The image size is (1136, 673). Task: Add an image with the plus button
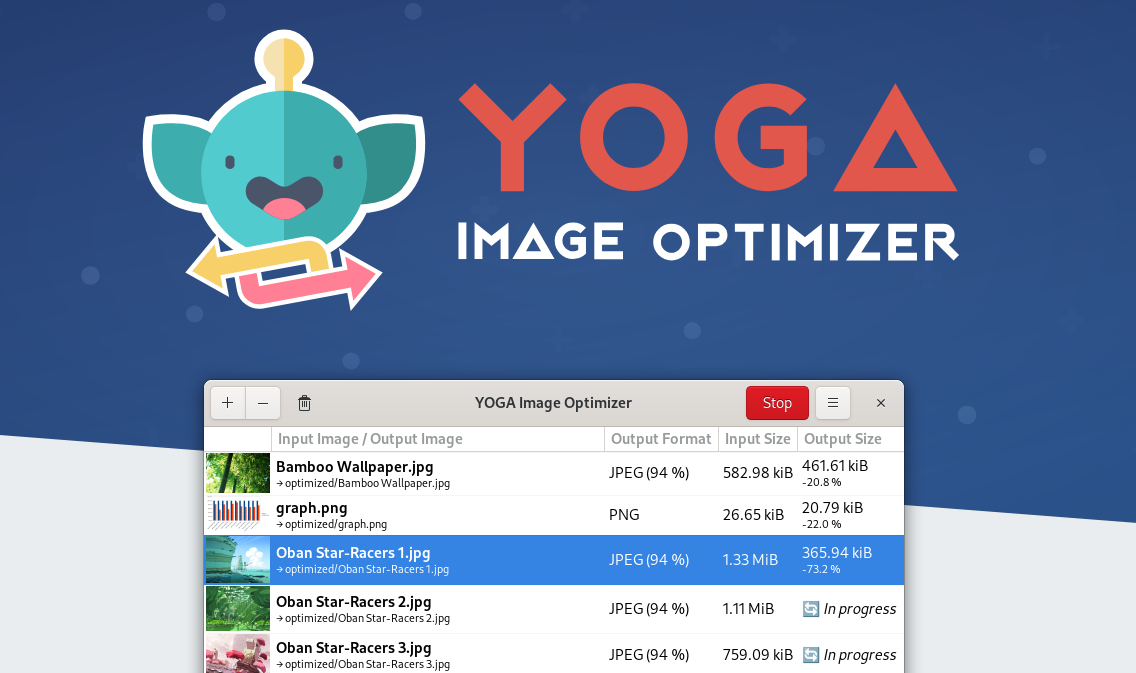227,403
